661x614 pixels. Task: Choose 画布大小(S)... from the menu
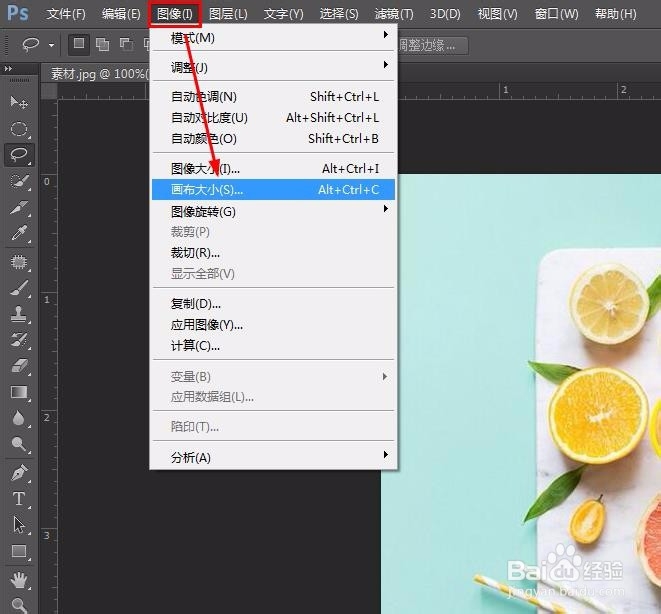coord(273,190)
